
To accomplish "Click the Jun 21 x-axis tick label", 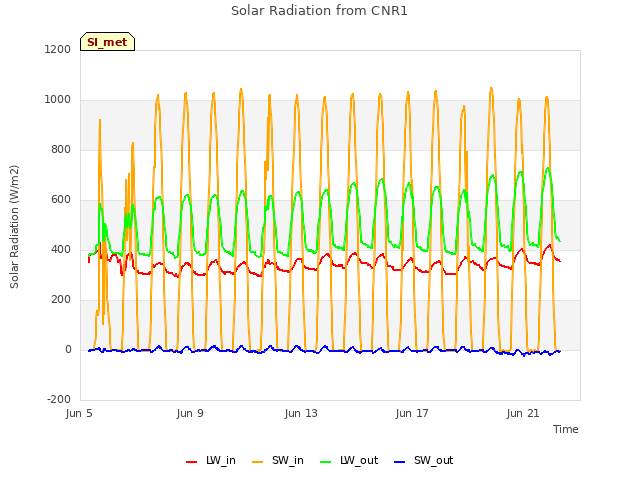I will (523, 413).
